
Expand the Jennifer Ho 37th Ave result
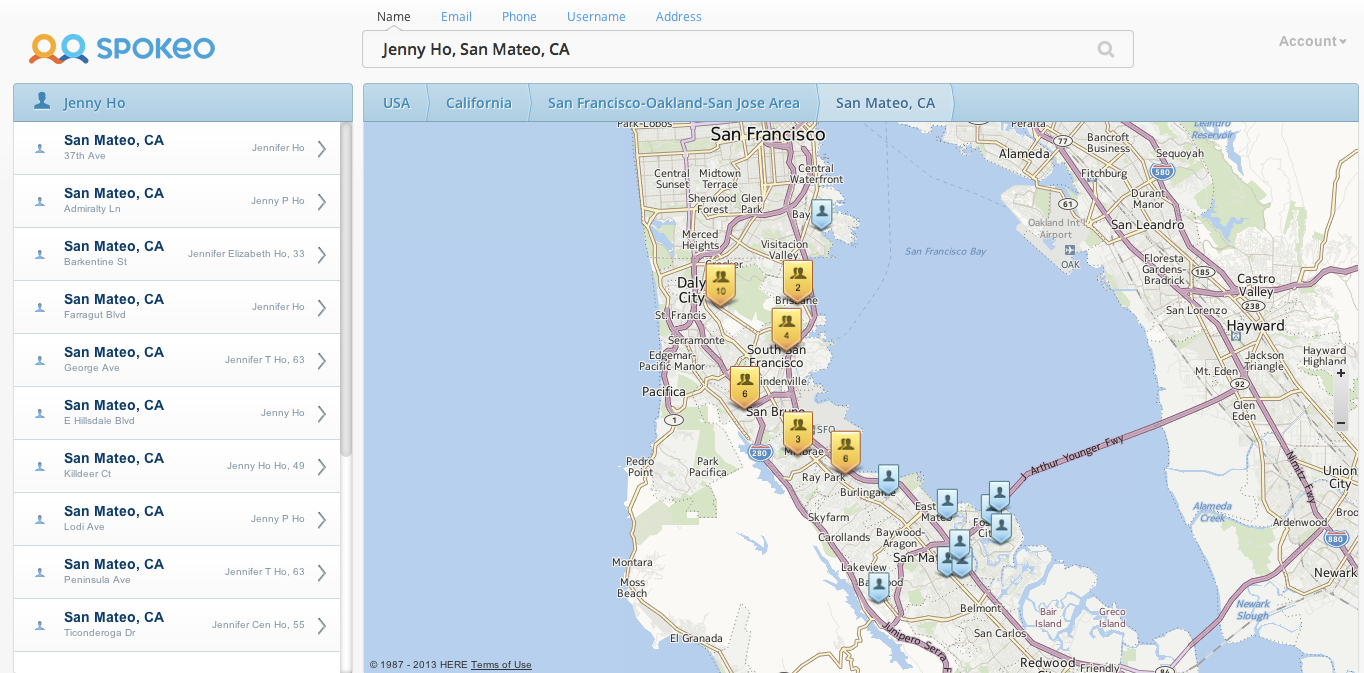322,148
